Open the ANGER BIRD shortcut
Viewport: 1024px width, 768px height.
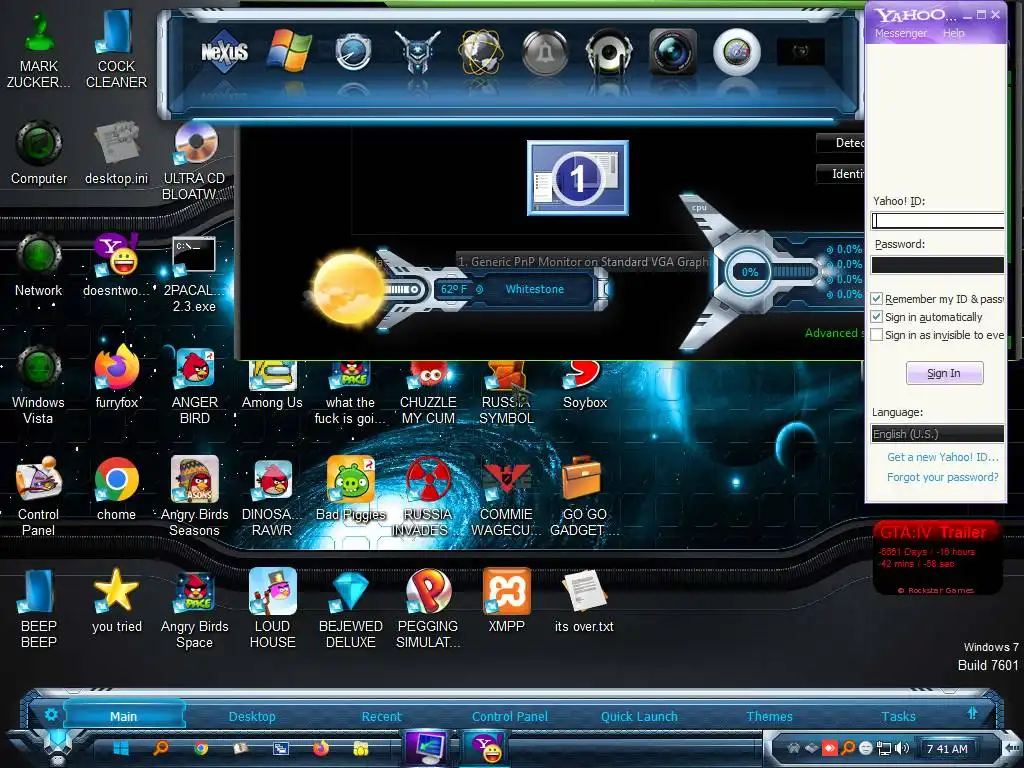195,385
